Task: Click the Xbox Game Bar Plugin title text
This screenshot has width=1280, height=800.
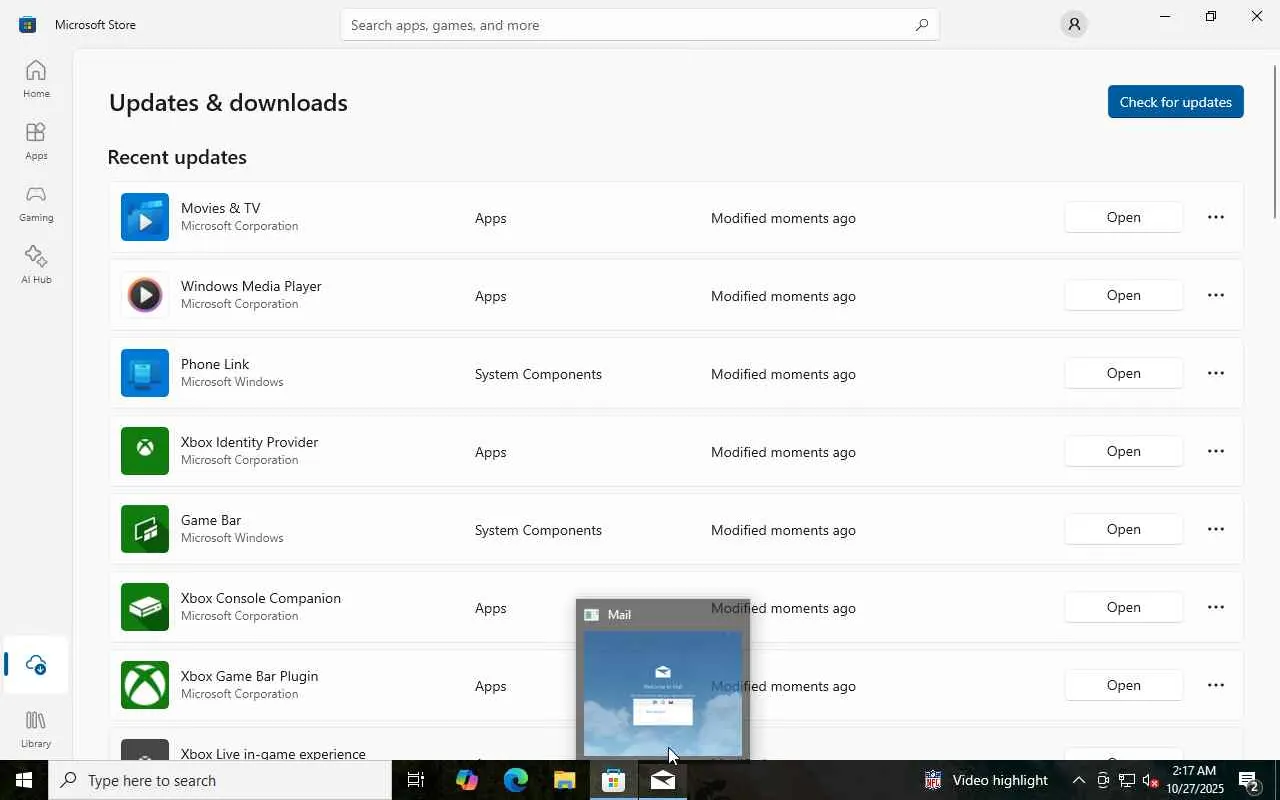Action: (250, 676)
